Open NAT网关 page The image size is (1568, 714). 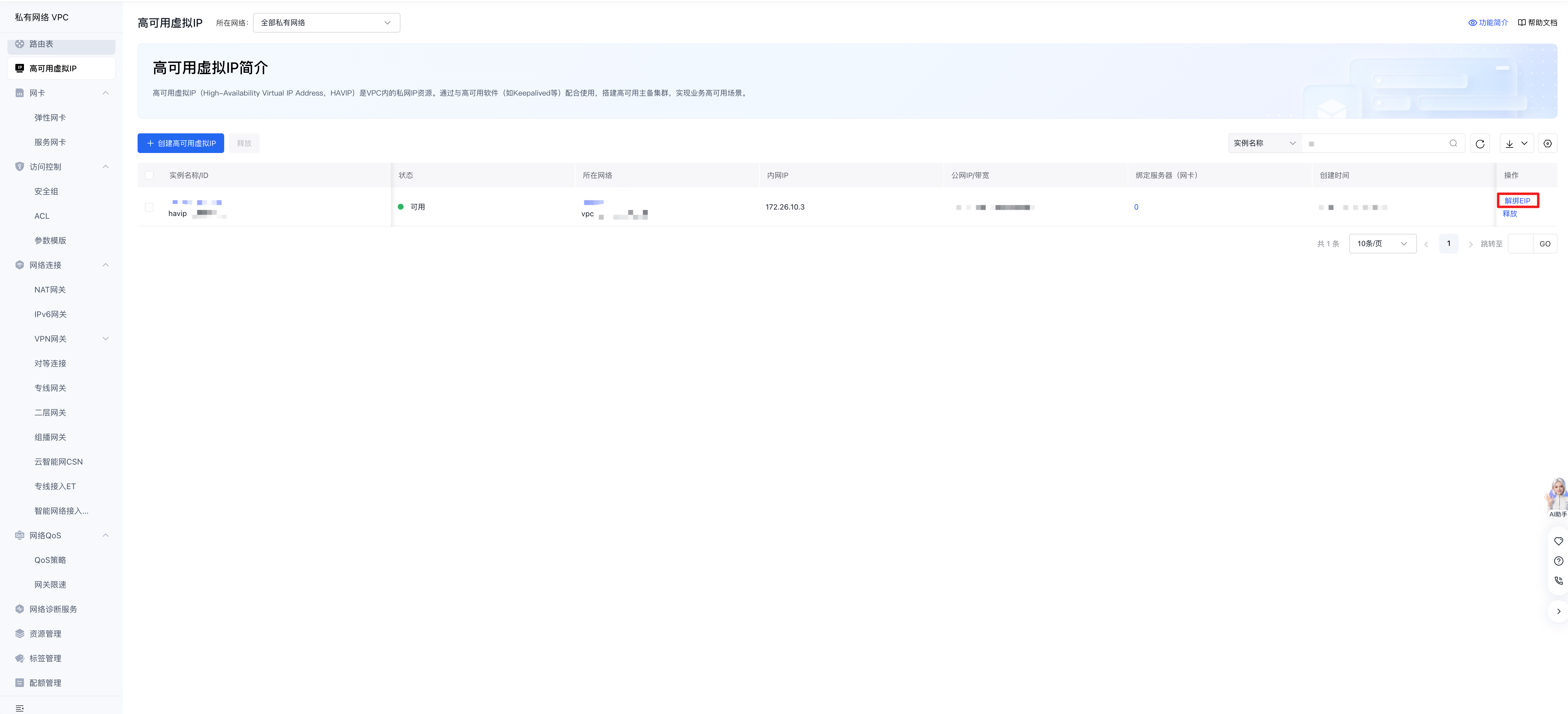(50, 289)
